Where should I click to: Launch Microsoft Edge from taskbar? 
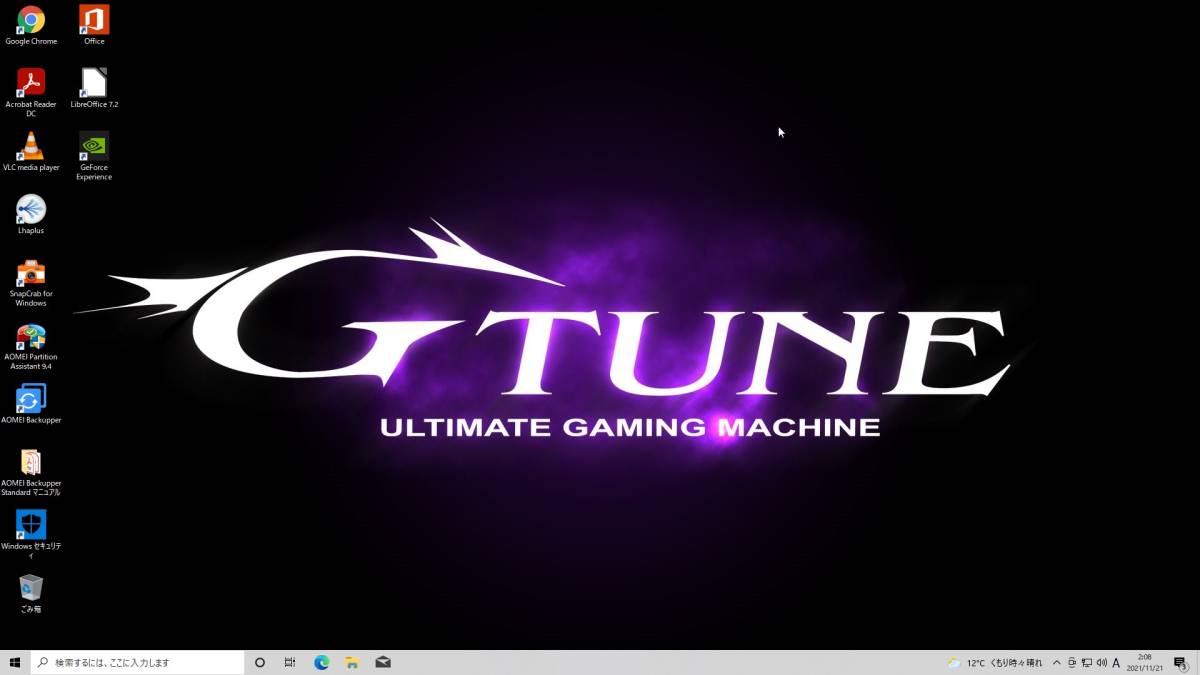[322, 662]
